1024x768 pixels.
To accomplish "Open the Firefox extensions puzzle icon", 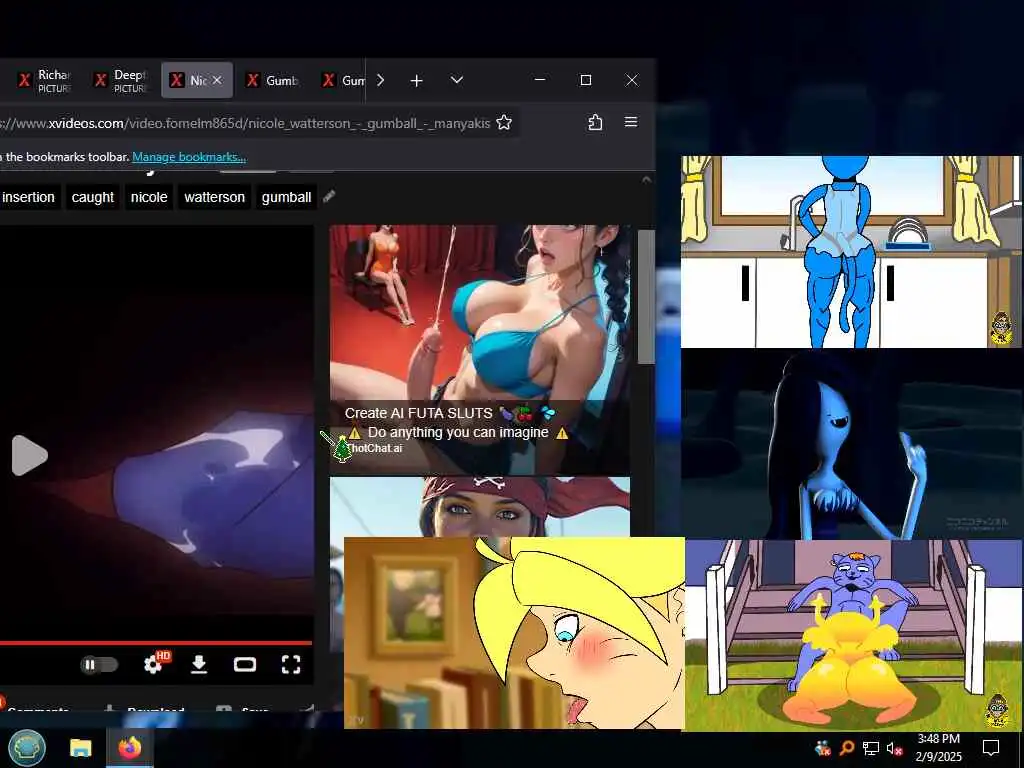I will [x=595, y=122].
